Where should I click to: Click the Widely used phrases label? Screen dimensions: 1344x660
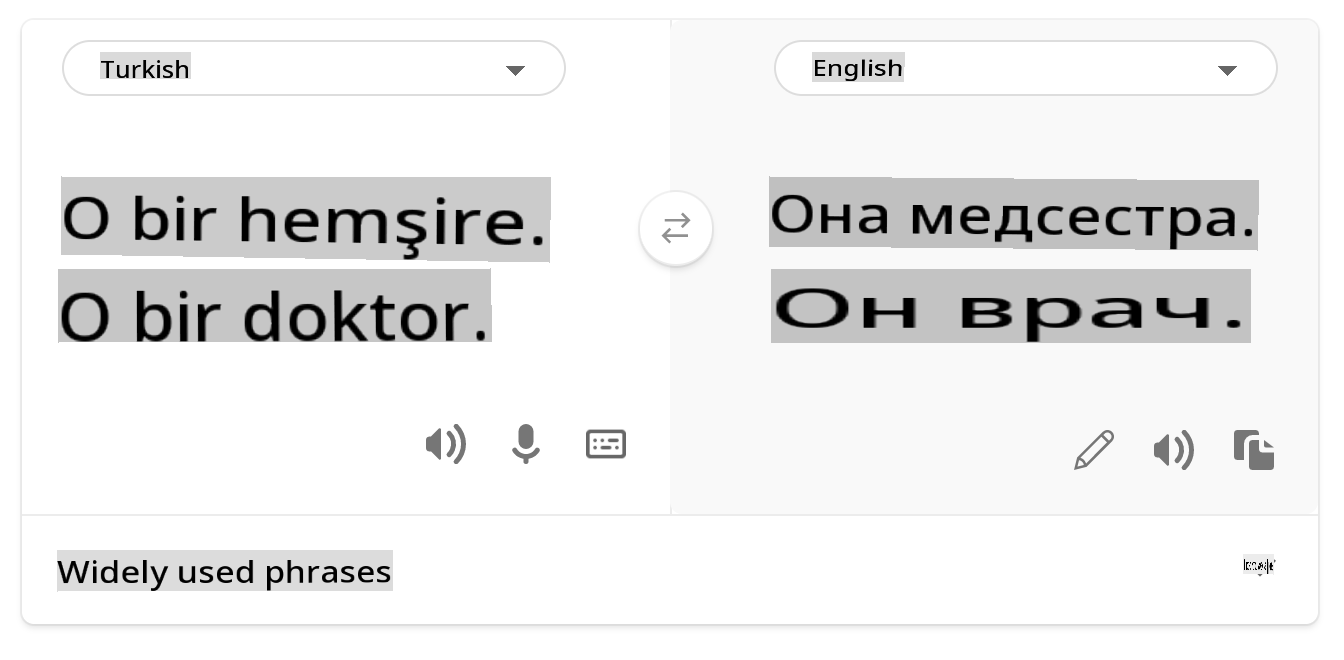tap(224, 572)
